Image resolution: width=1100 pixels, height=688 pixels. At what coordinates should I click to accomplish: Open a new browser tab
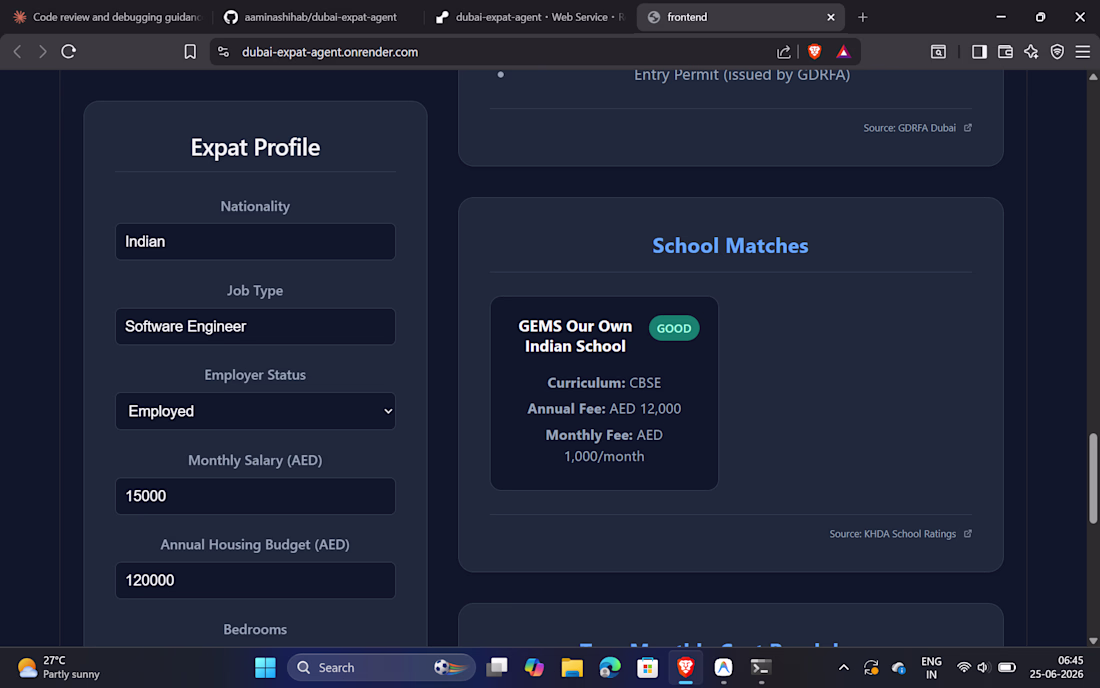[863, 17]
